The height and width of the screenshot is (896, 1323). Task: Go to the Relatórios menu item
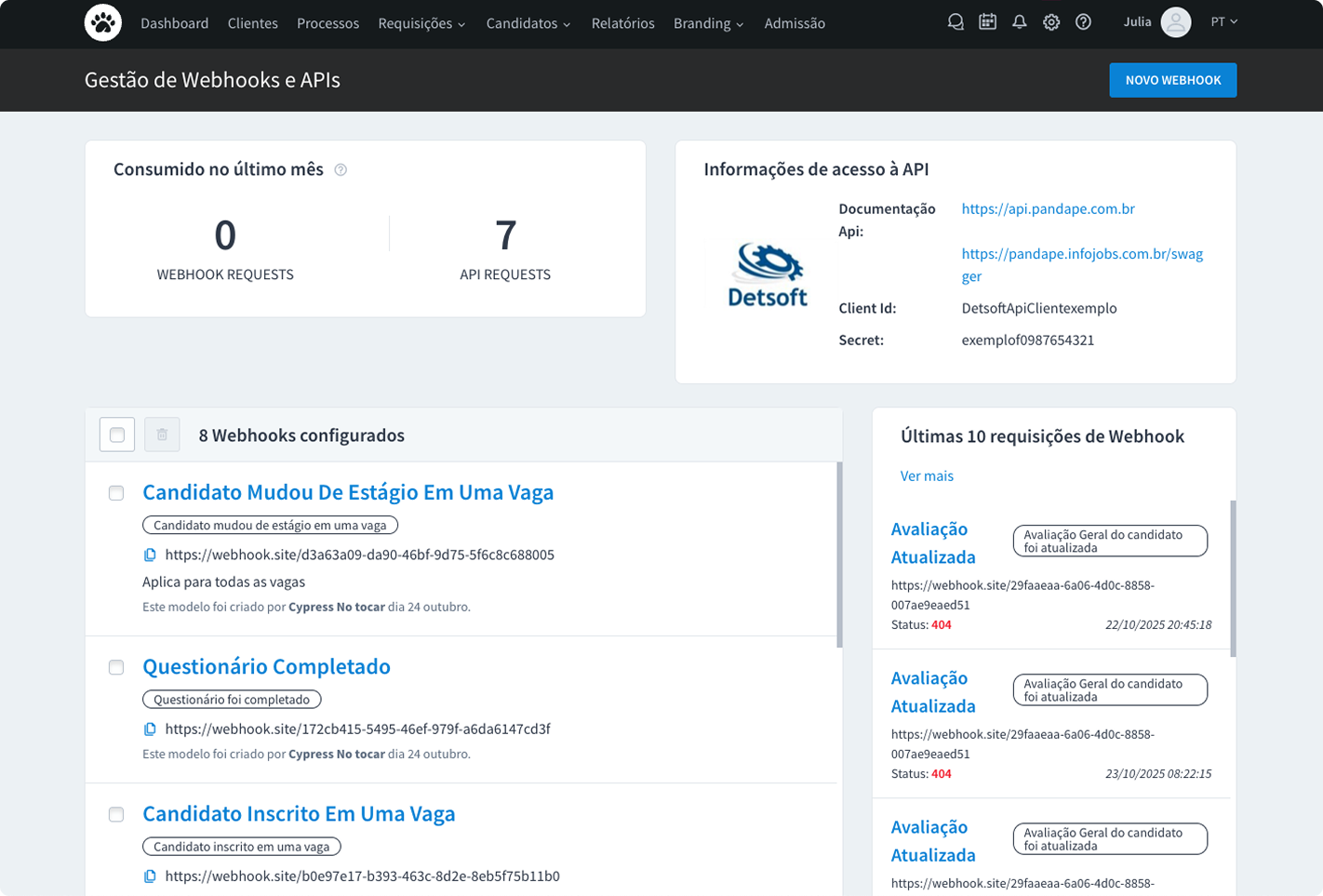(622, 23)
